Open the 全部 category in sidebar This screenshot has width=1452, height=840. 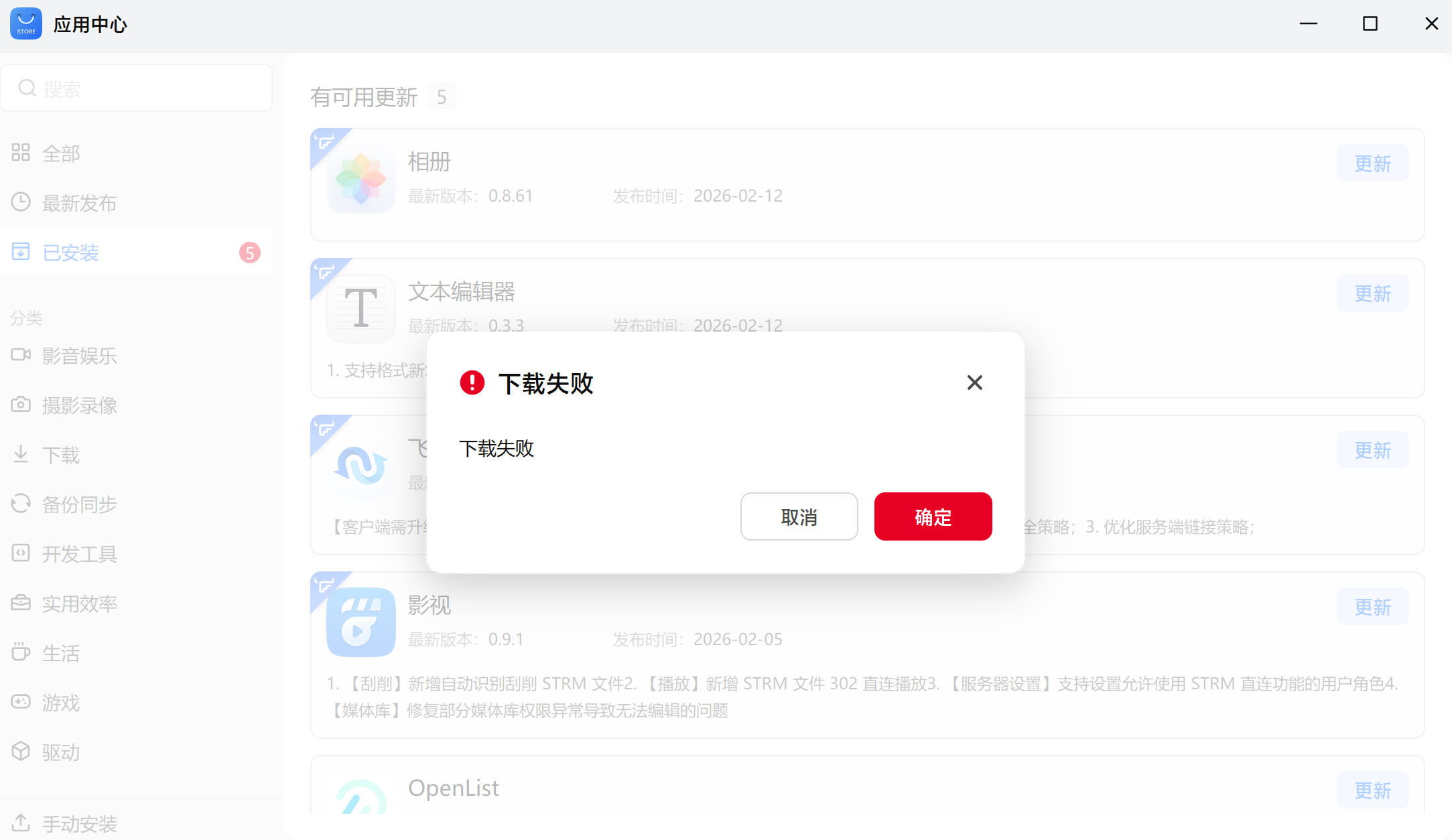[60, 153]
